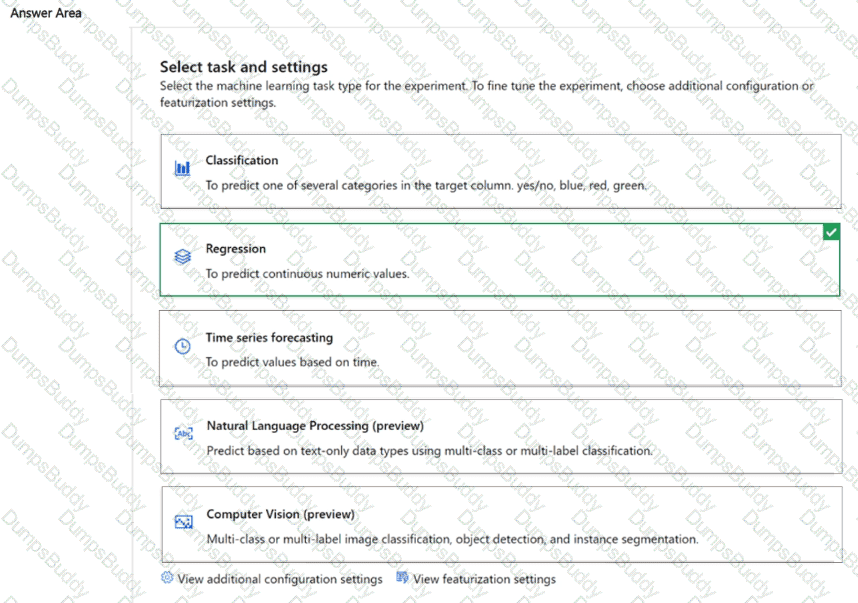This screenshot has width=858, height=603.
Task: Toggle the green checkmark on Regression
Action: click(831, 232)
